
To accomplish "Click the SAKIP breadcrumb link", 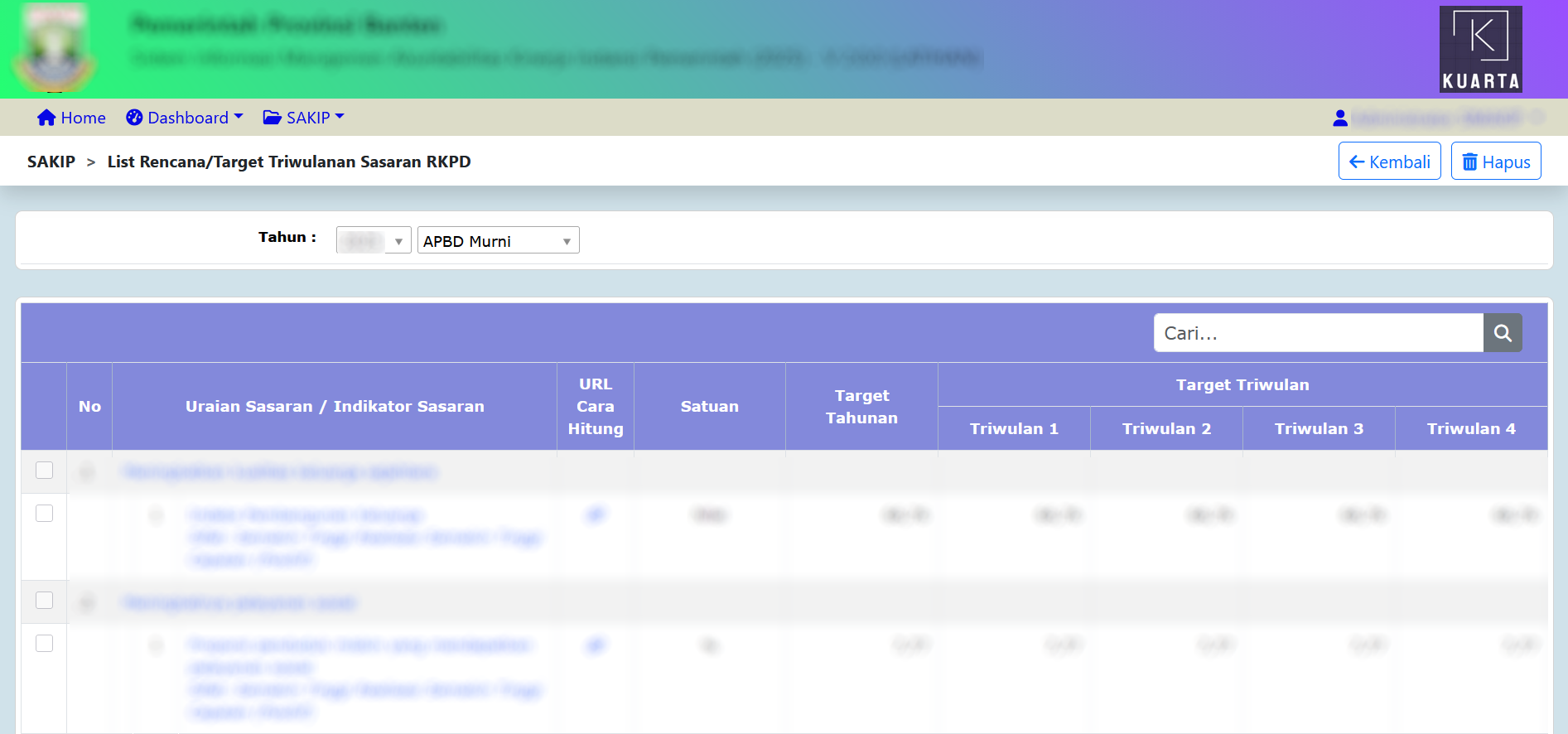I will click(51, 162).
